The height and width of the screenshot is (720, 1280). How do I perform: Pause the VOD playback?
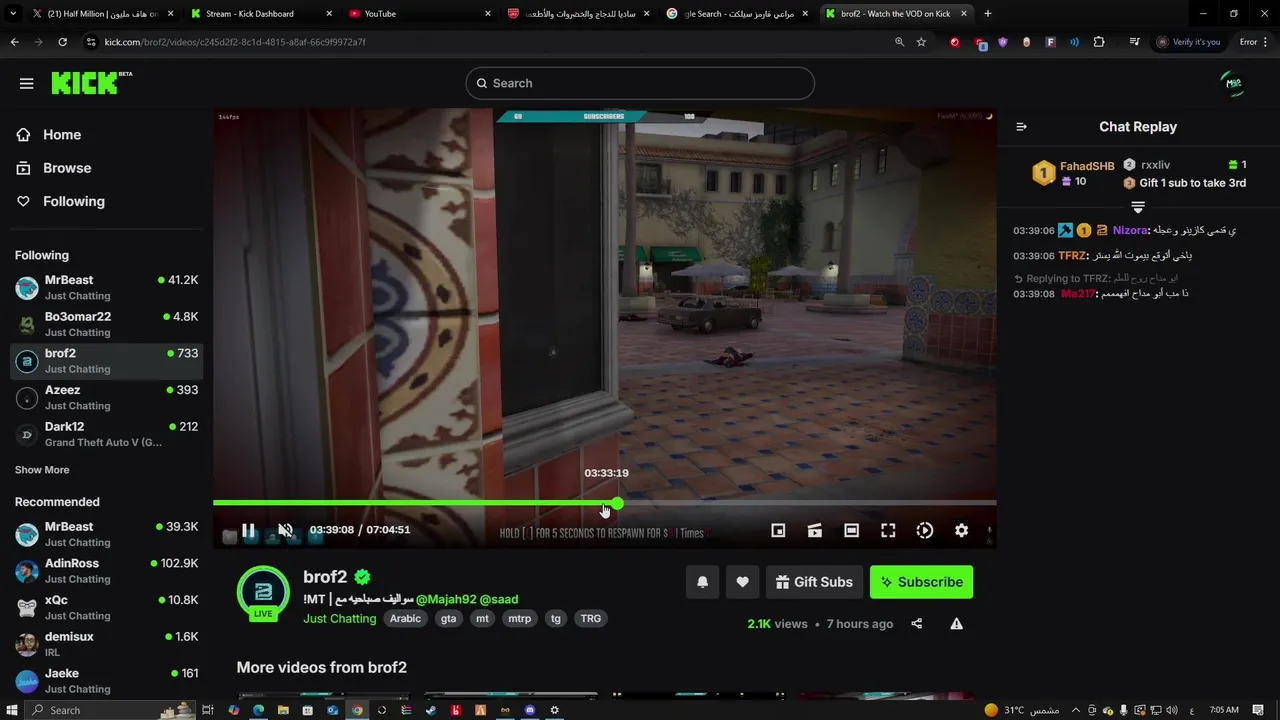[x=248, y=530]
